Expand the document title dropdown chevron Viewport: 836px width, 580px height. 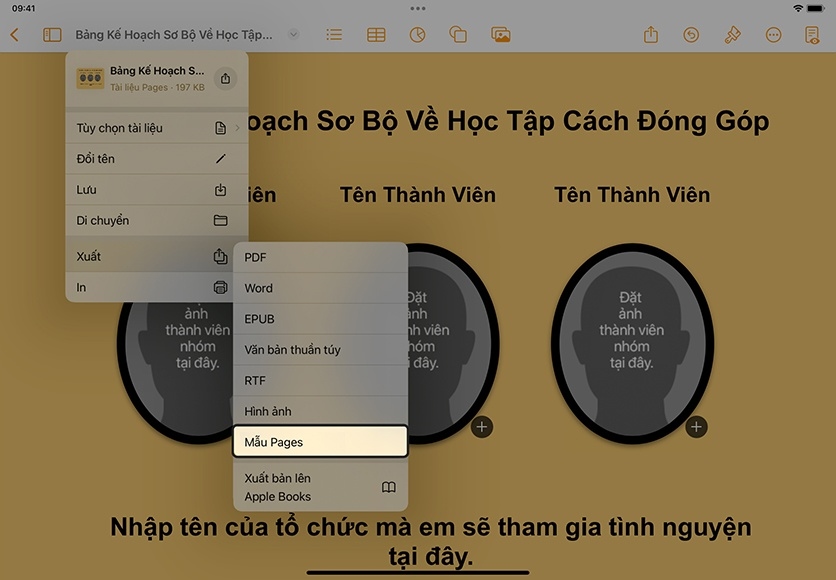click(293, 35)
